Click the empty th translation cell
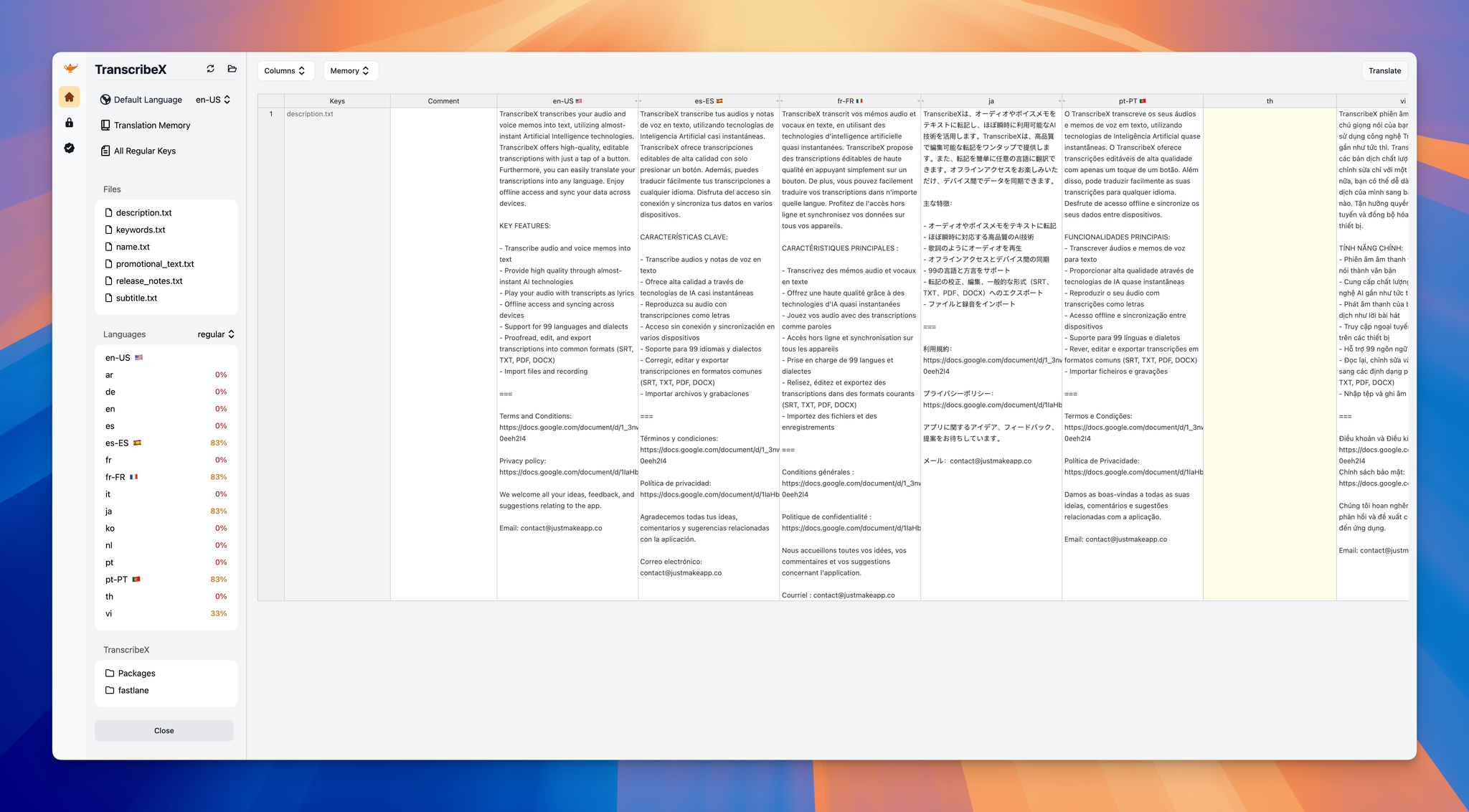Viewport: 1469px width, 812px height. click(x=1270, y=354)
